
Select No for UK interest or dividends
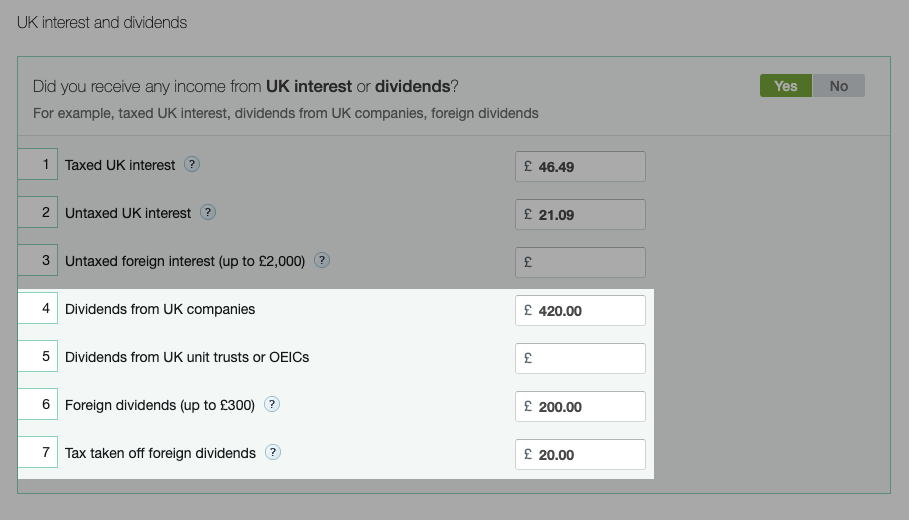pyautogui.click(x=838, y=86)
